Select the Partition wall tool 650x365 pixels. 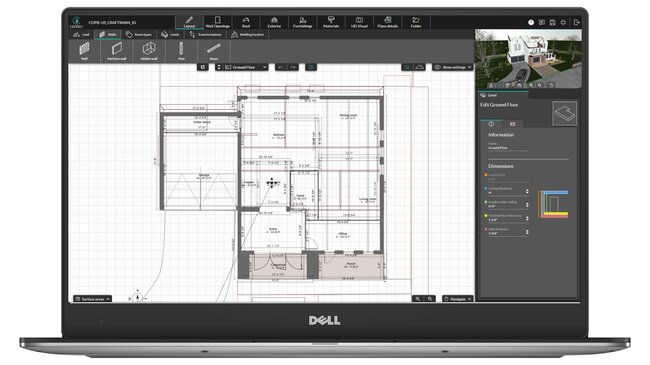point(116,51)
